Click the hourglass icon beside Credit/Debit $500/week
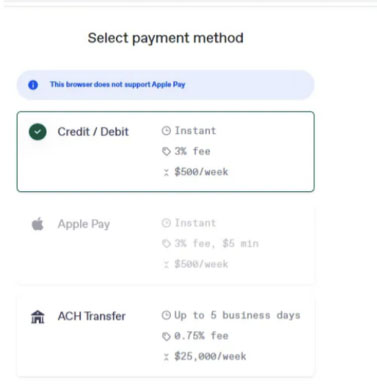 click(166, 172)
